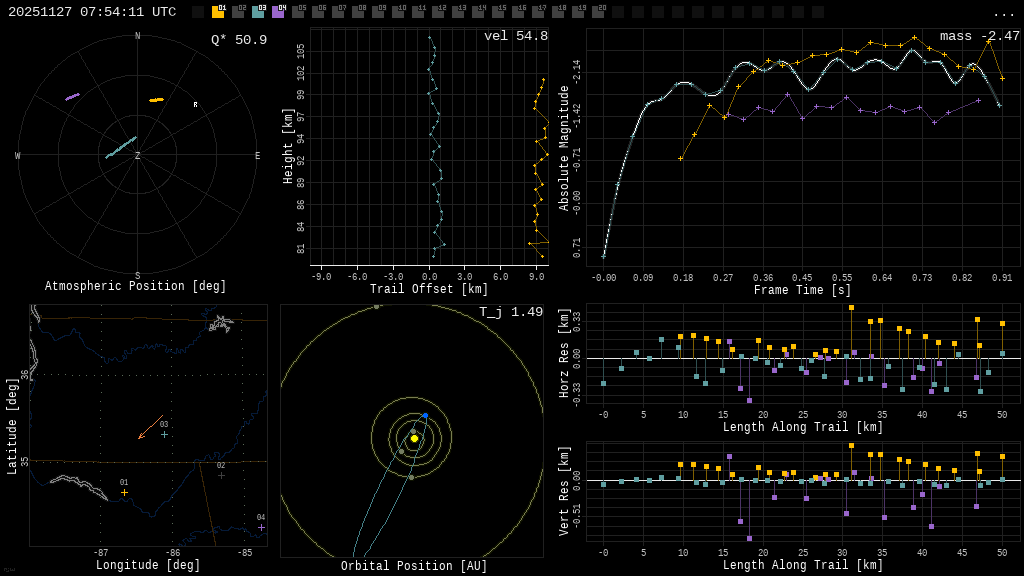The height and width of the screenshot is (576, 1024).
Task: Click the yellow Sun in orbital plot
Action: (x=414, y=438)
